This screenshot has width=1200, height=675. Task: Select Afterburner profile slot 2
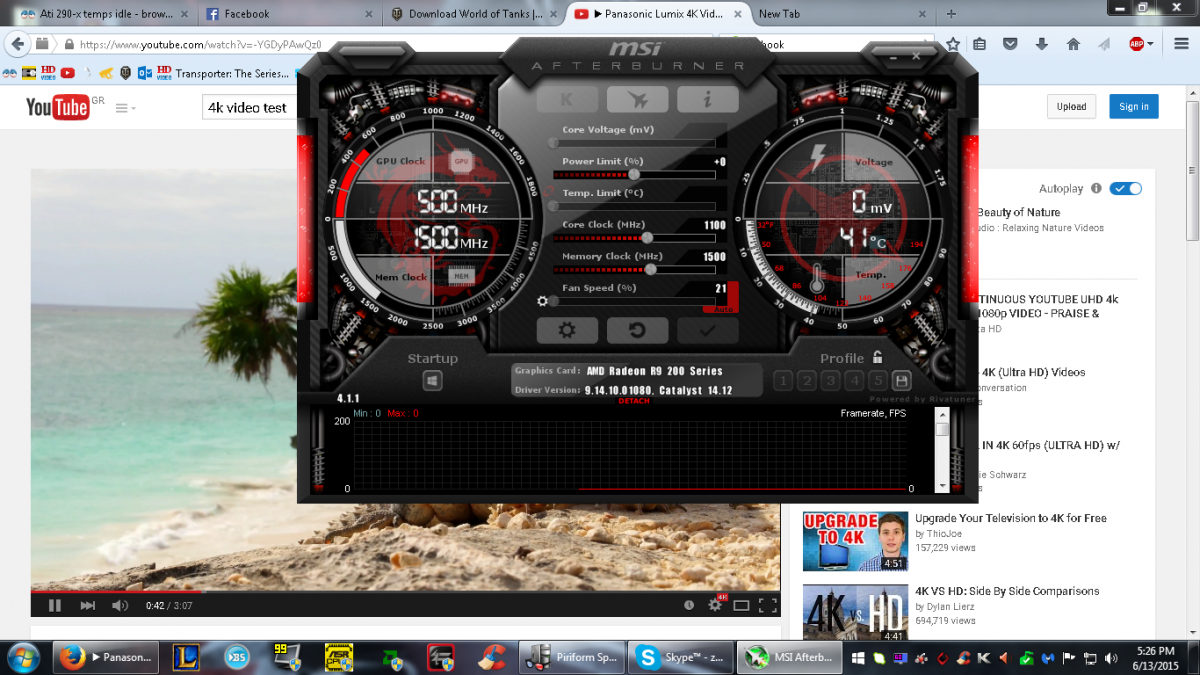(x=807, y=381)
